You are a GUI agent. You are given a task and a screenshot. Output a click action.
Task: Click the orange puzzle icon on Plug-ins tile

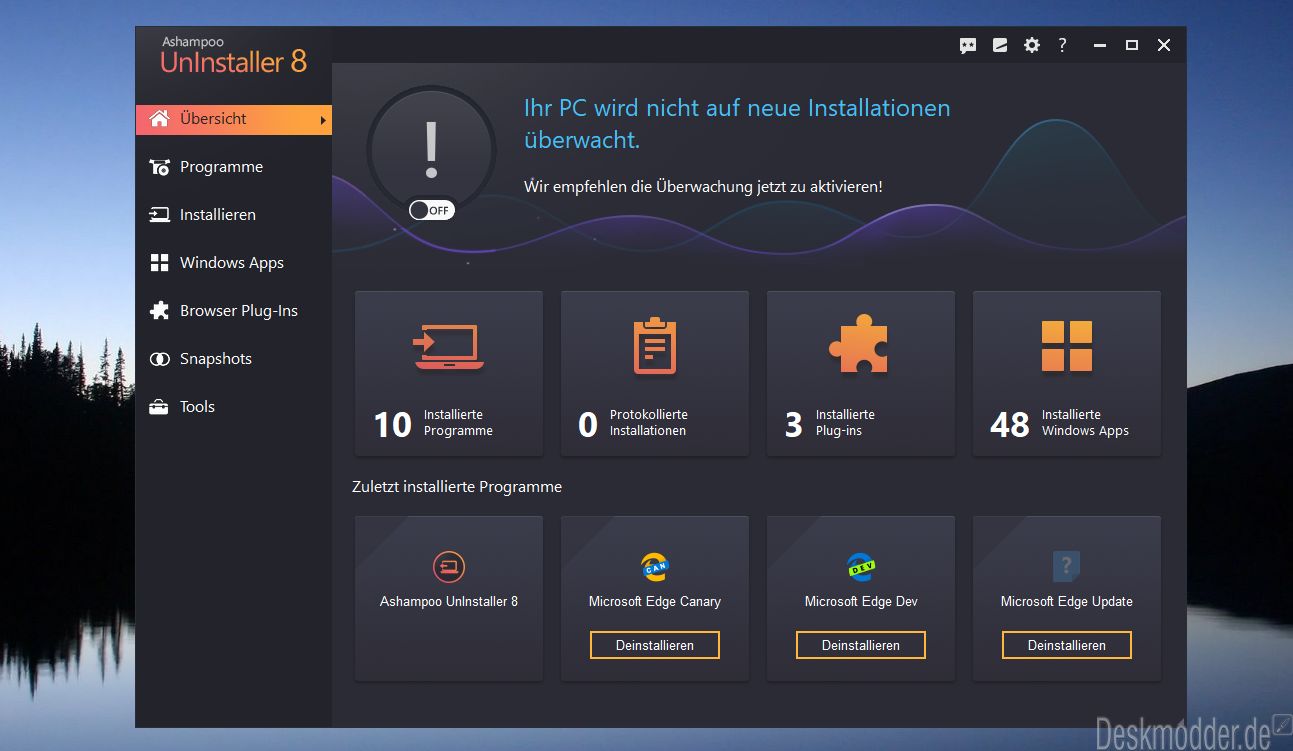click(x=859, y=346)
